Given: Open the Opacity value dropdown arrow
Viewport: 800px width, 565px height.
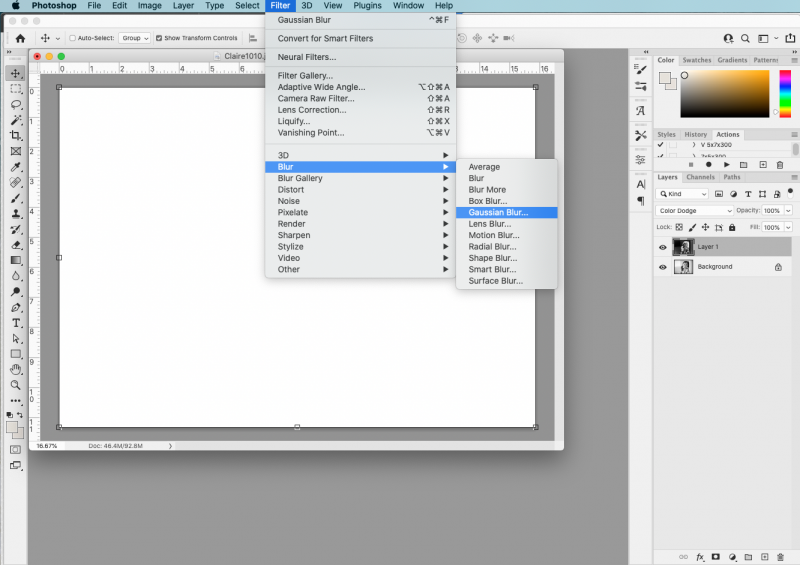Looking at the screenshot, I should [x=788, y=211].
